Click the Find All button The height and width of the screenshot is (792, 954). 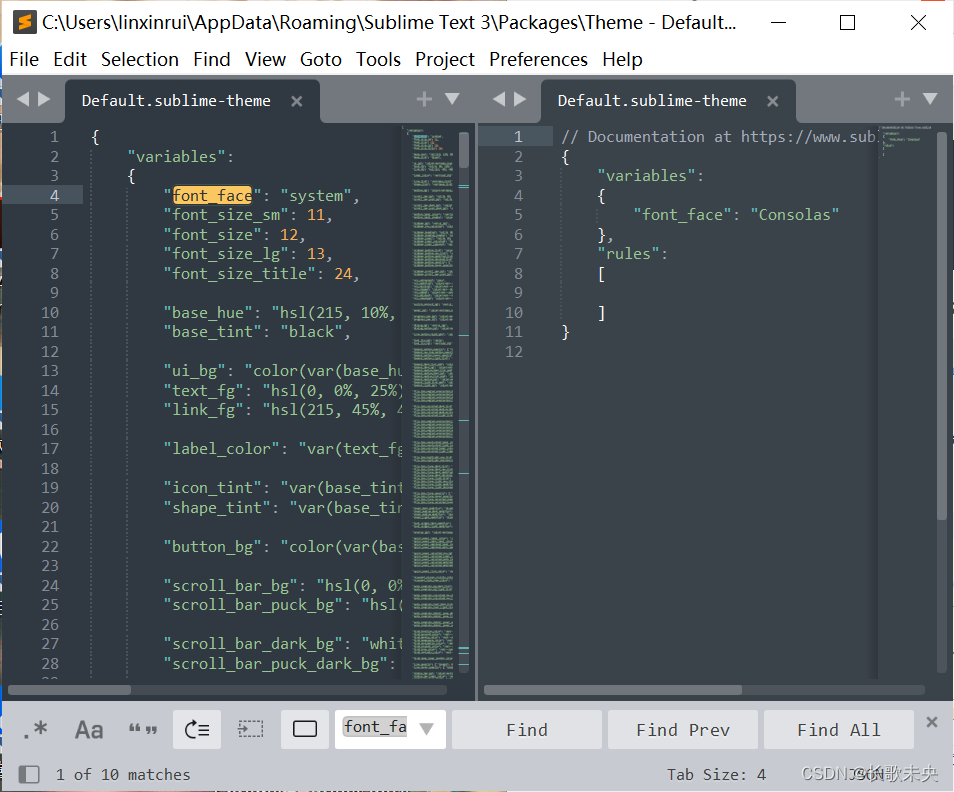pos(838,729)
